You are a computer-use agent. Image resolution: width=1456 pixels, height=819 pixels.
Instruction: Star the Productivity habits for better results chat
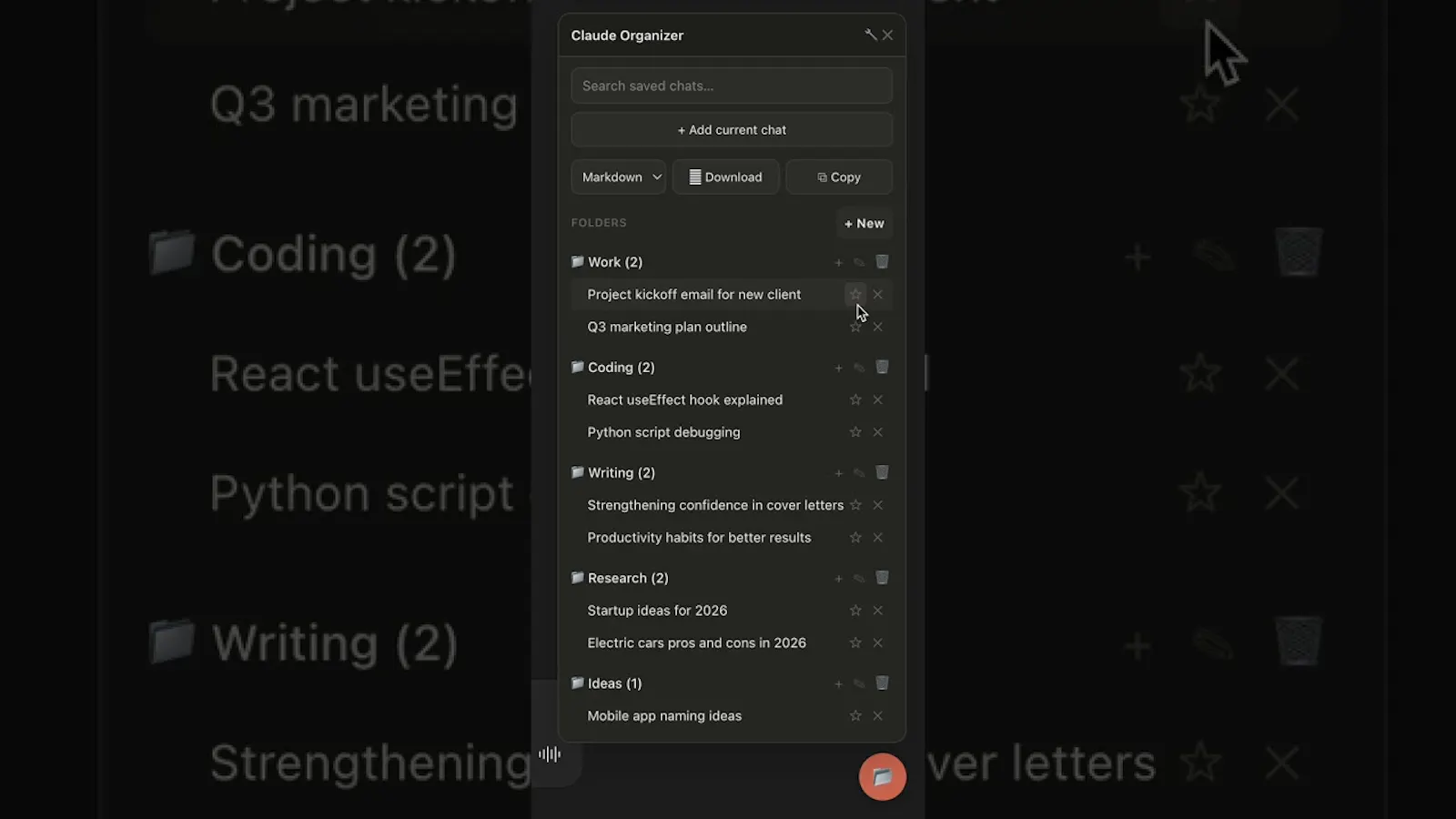[x=855, y=538]
